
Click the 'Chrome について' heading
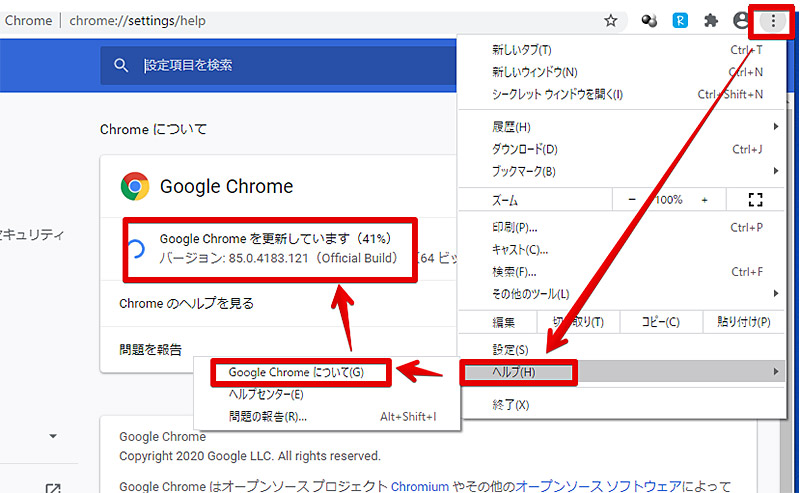pos(153,129)
